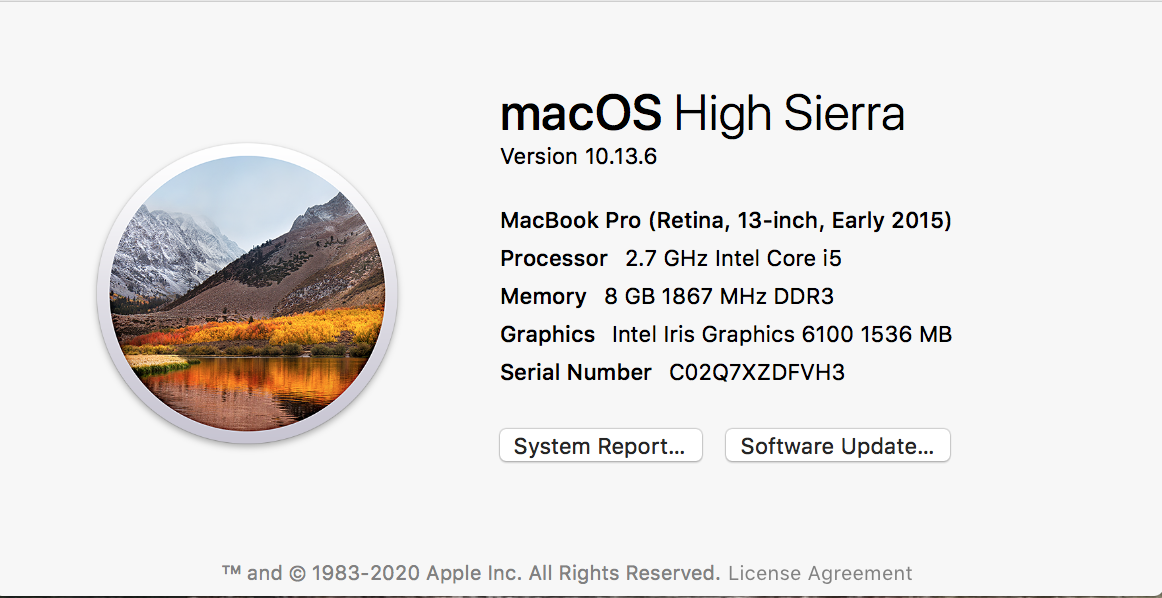Select the 2.7 GHz Intel Core i5 value
This screenshot has width=1162, height=598.
click(733, 258)
